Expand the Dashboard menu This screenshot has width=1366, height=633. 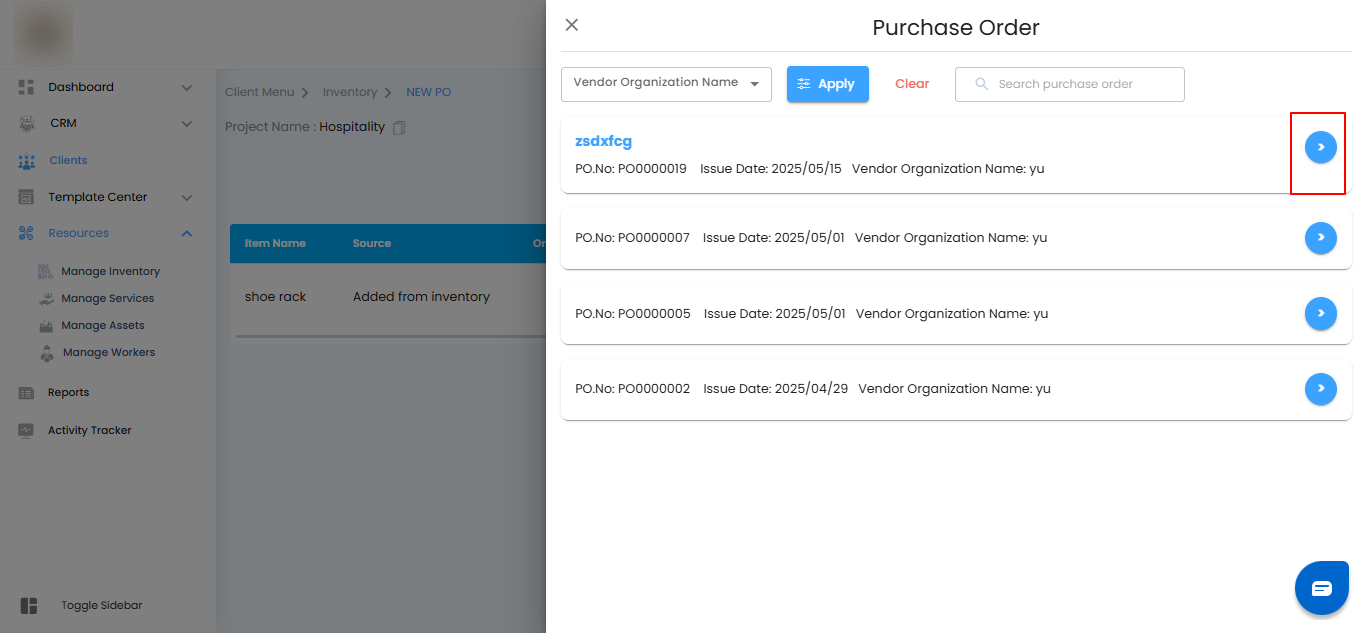[186, 88]
